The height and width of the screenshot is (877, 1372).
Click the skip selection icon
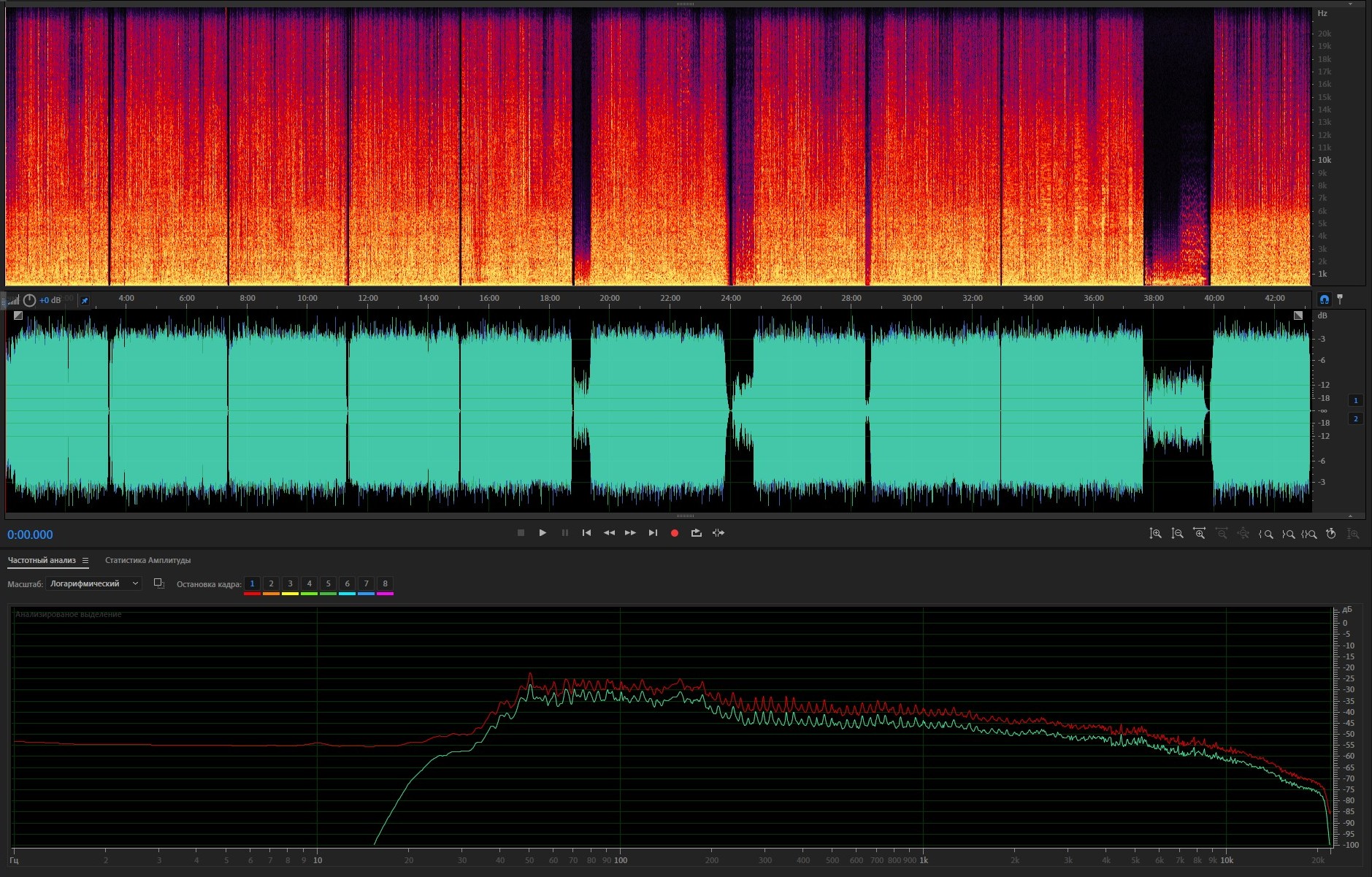[718, 533]
